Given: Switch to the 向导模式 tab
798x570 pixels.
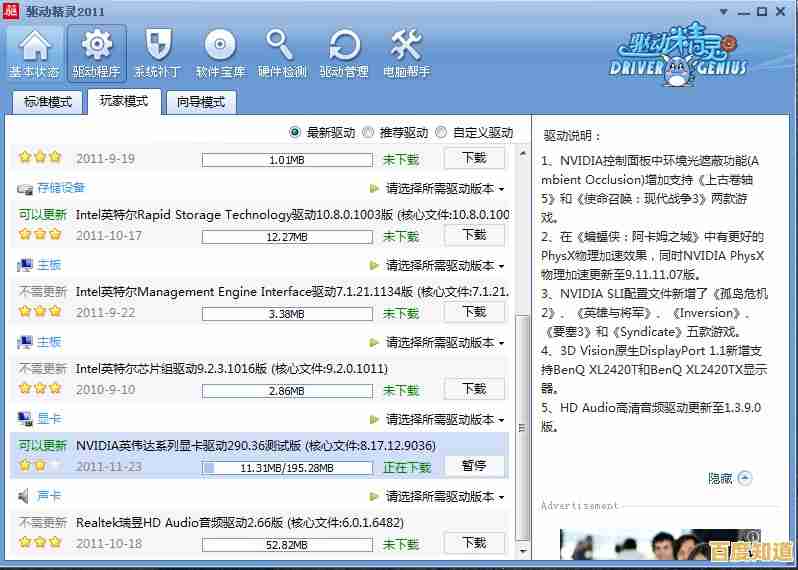Looking at the screenshot, I should tap(201, 102).
